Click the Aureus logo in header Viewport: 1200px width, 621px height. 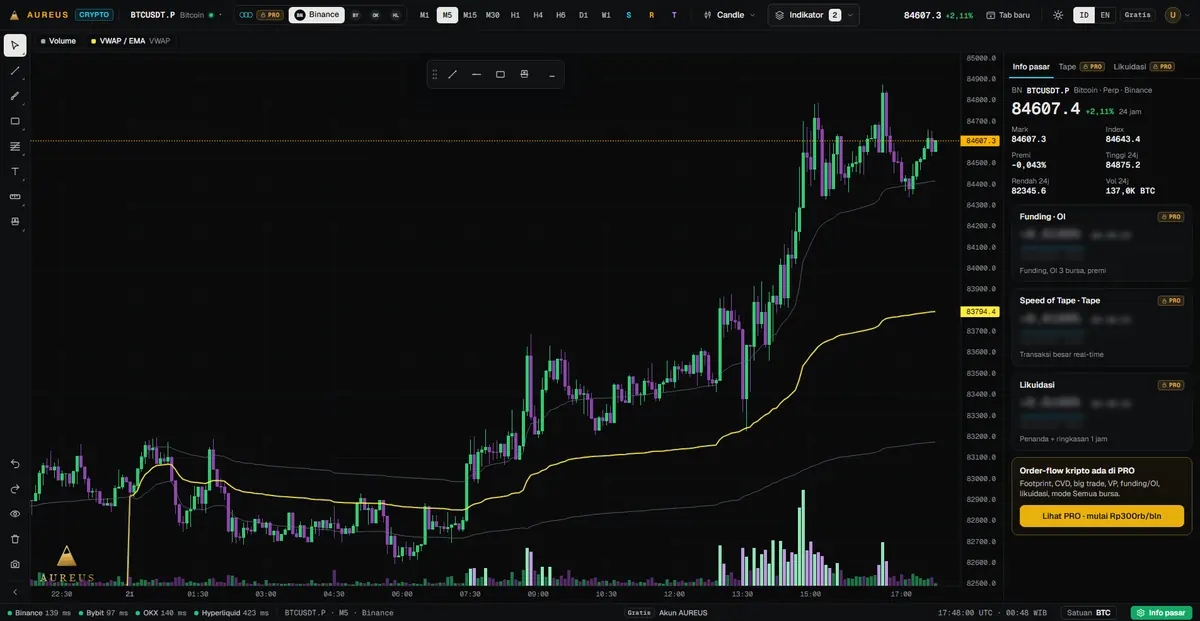[40, 15]
